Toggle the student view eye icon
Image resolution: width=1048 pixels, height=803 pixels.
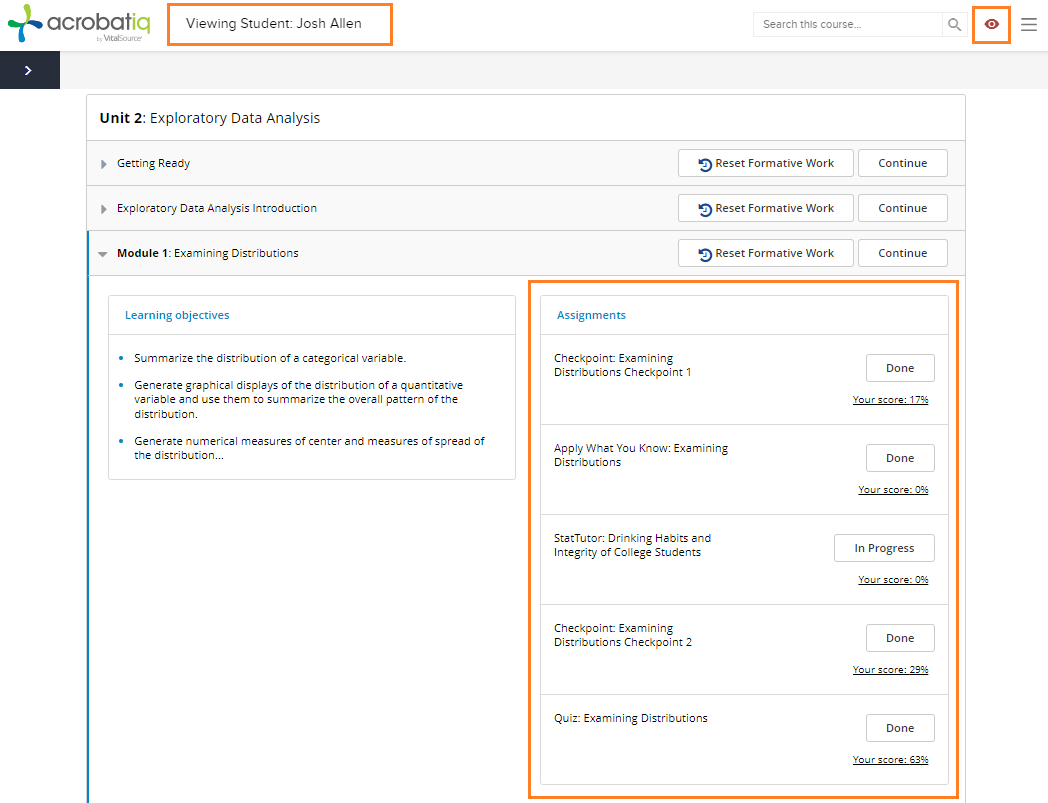(x=991, y=24)
